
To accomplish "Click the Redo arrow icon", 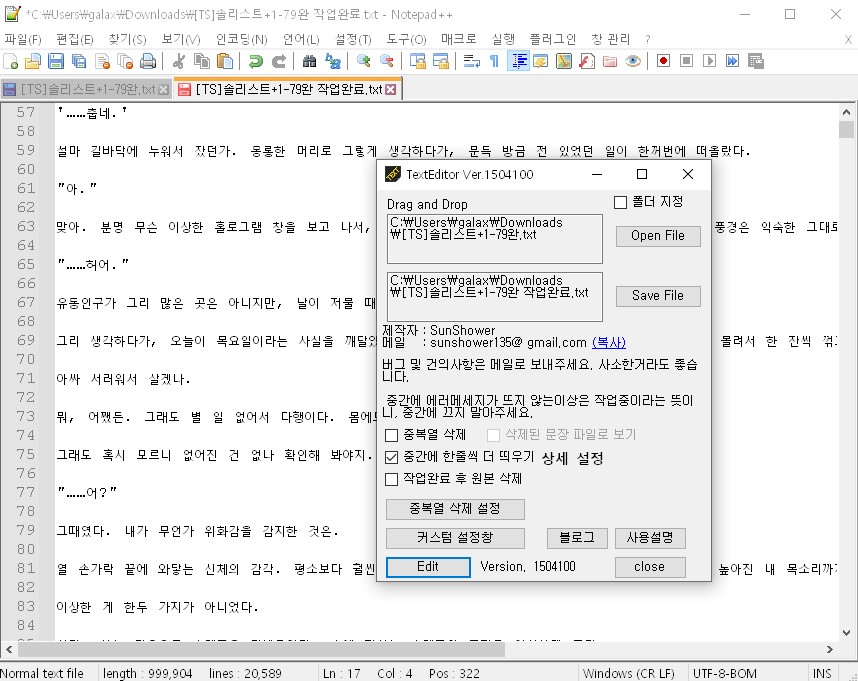I will [x=279, y=61].
